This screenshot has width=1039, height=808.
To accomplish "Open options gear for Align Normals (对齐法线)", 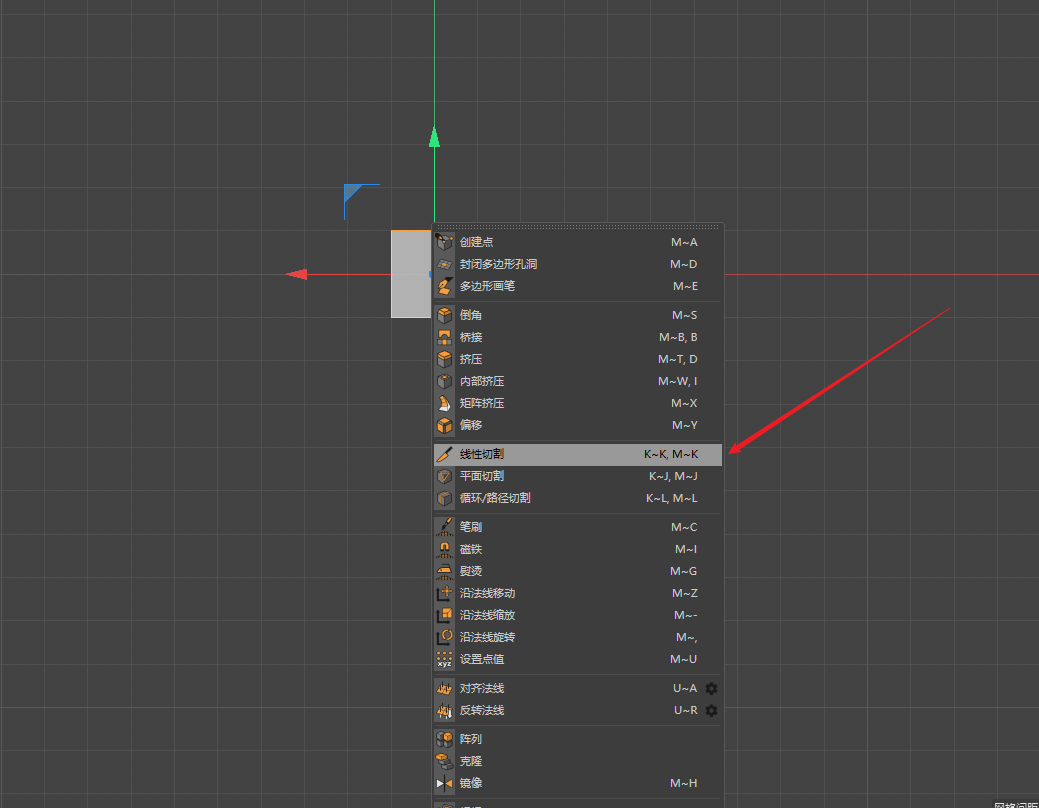I will point(711,688).
